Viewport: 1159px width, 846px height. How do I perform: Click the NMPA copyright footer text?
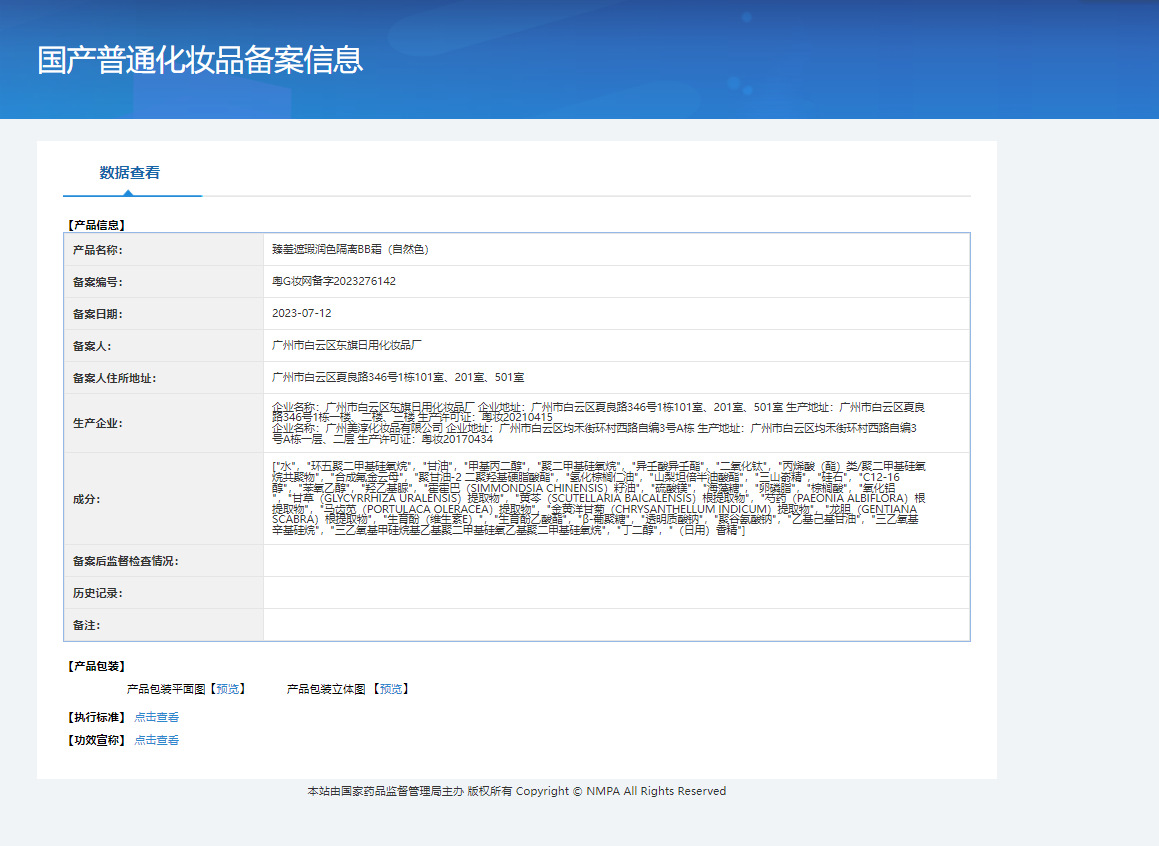click(517, 791)
